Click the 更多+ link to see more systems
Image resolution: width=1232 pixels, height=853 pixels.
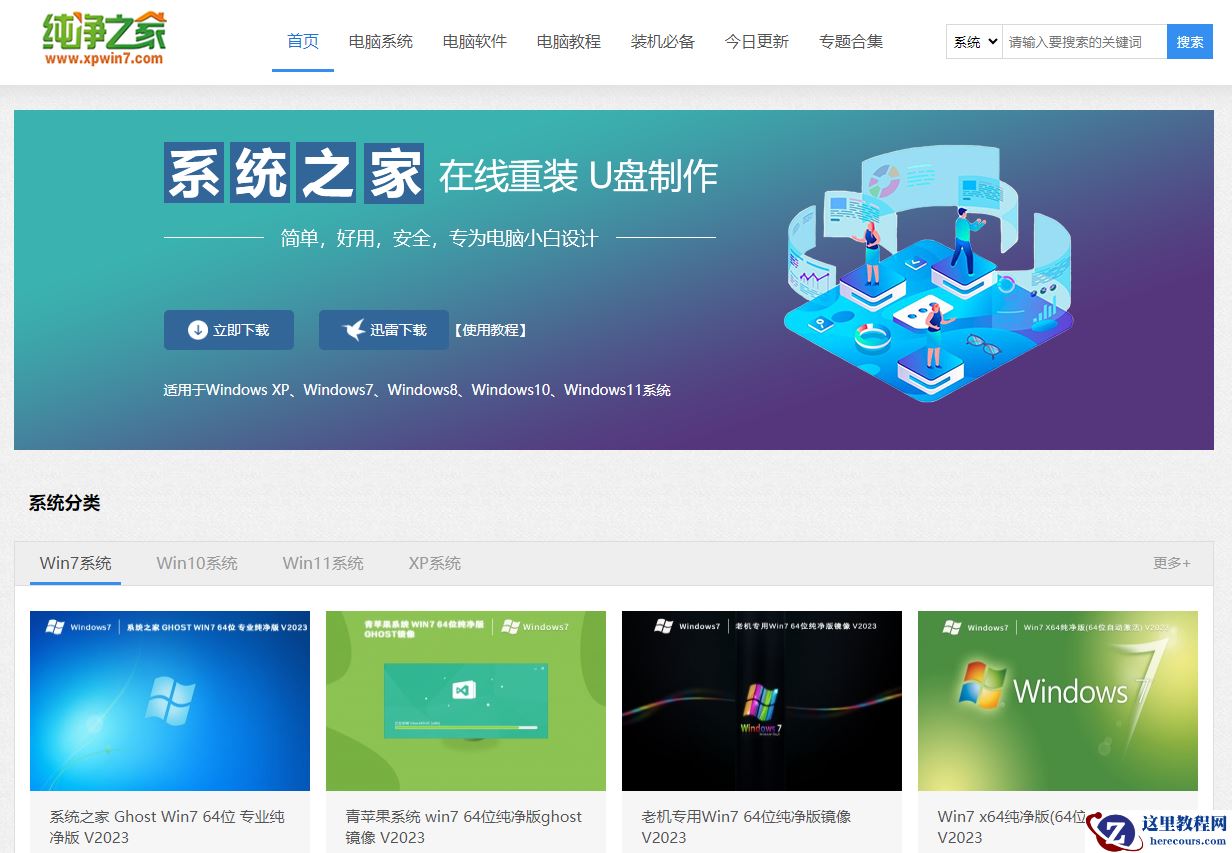(1170, 563)
